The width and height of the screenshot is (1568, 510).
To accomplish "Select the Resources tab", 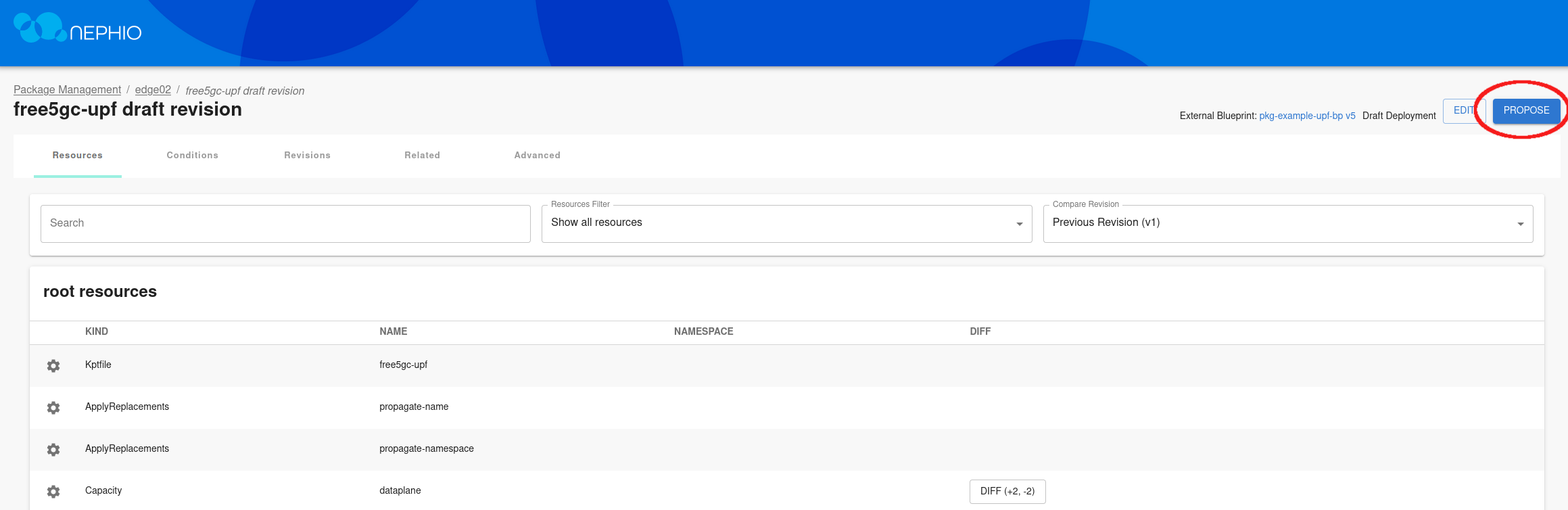I will point(78,156).
